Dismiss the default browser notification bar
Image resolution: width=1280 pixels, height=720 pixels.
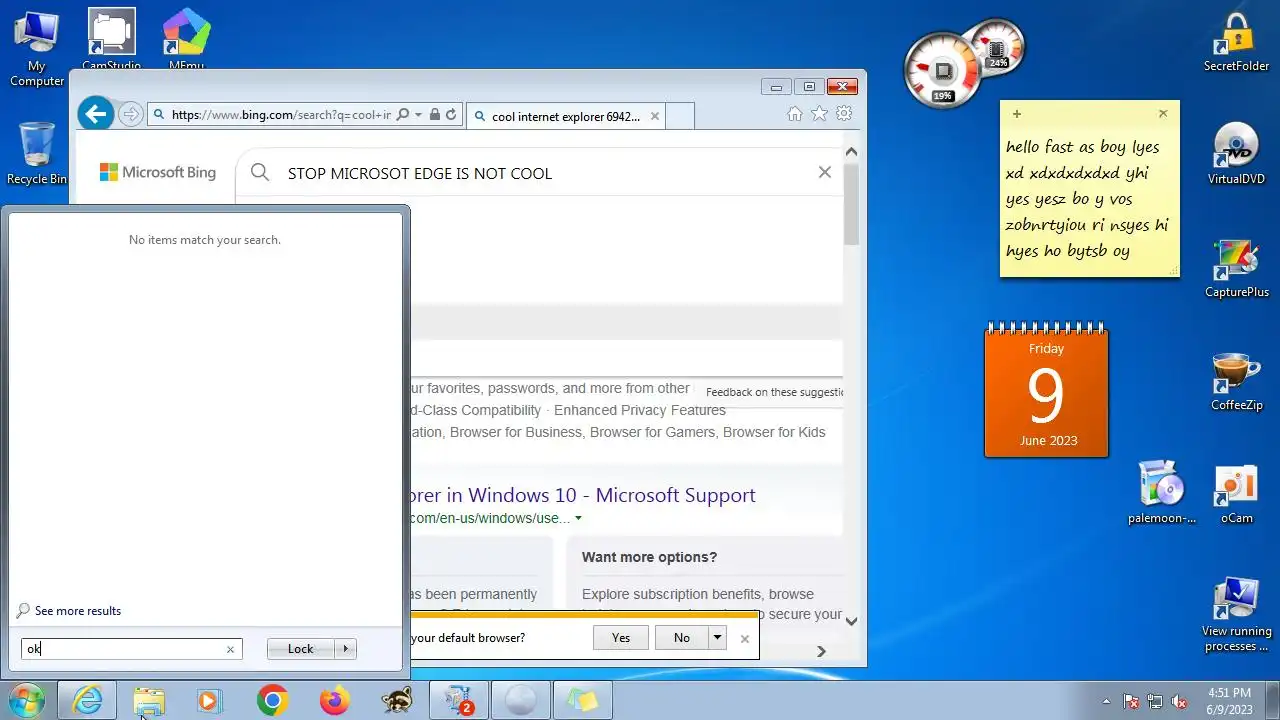[744, 639]
